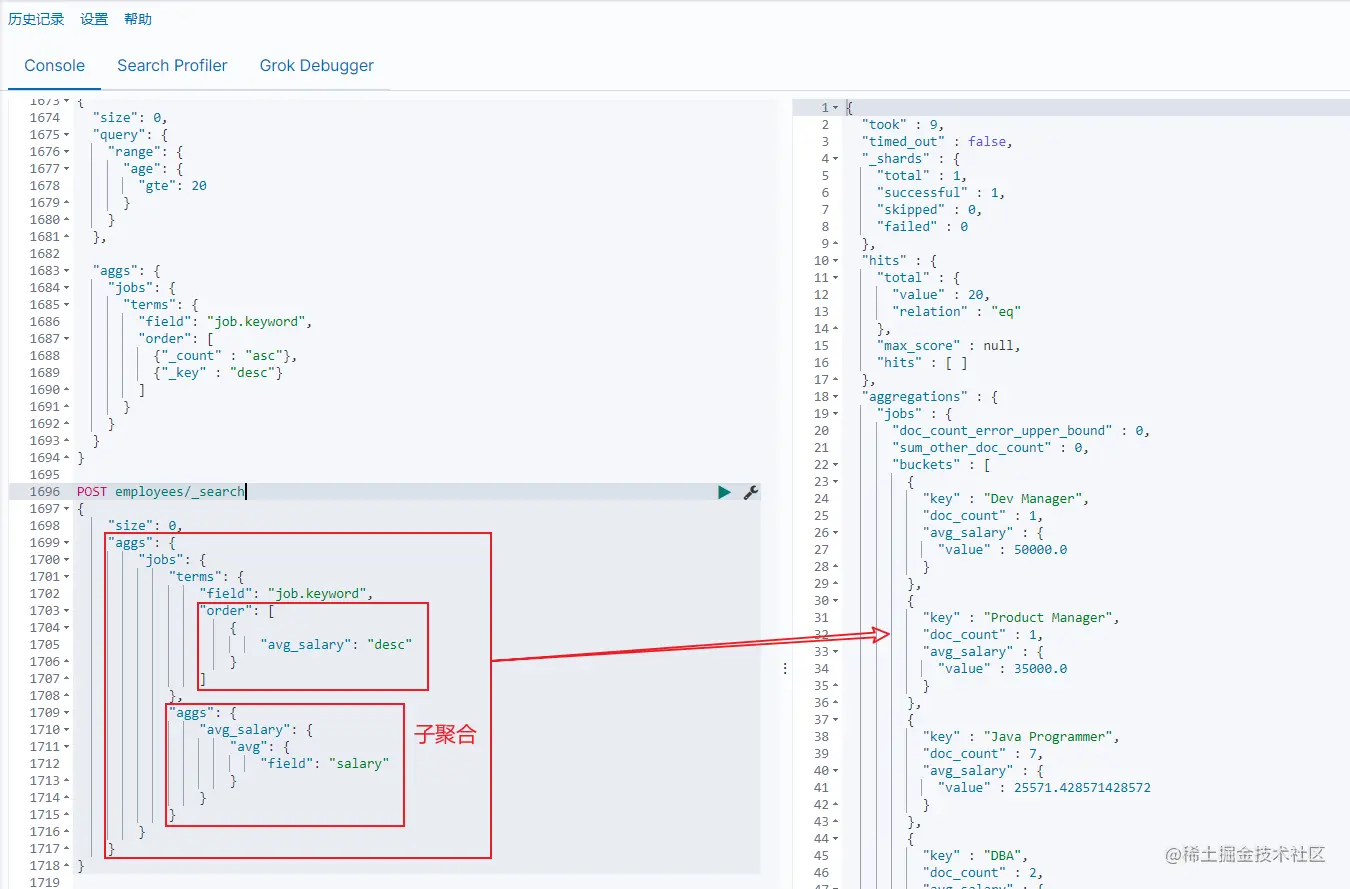
Task: Click line number 1695 in the editor gutter
Action: click(44, 475)
